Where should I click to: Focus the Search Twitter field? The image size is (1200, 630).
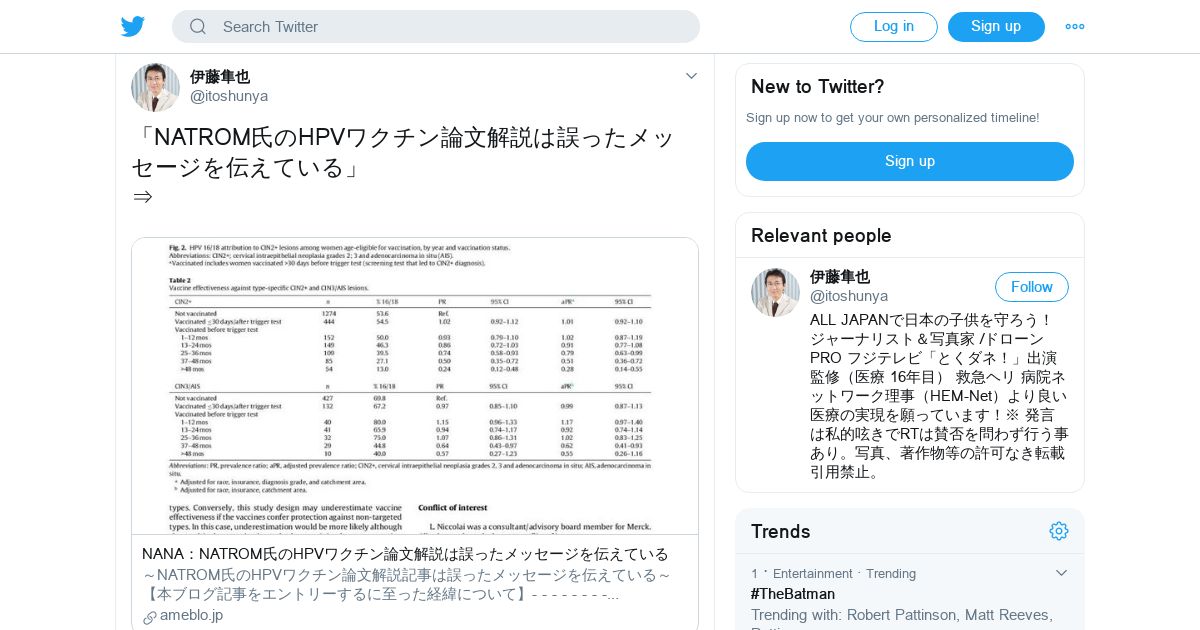436,27
